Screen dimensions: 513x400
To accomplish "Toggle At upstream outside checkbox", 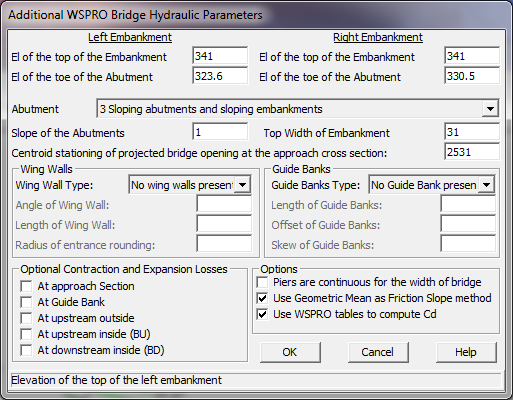I will point(26,318).
